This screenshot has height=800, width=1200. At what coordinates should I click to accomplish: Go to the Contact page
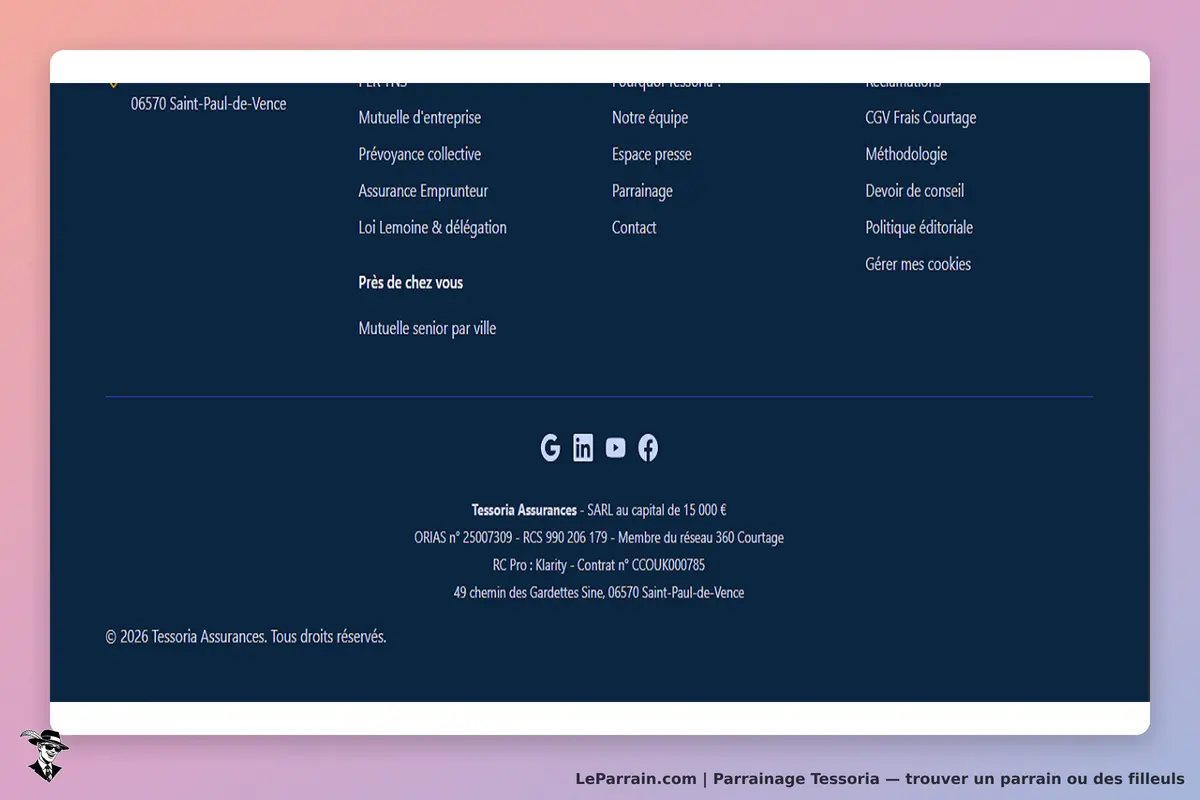tap(634, 228)
